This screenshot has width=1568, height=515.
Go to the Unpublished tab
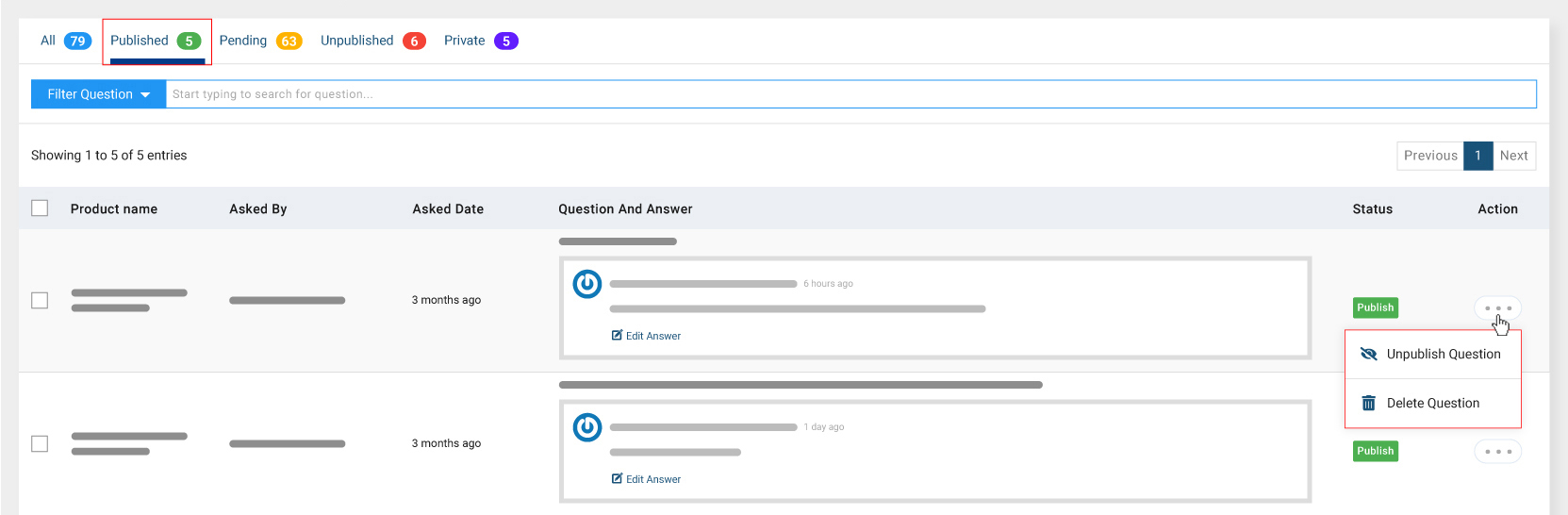(373, 41)
